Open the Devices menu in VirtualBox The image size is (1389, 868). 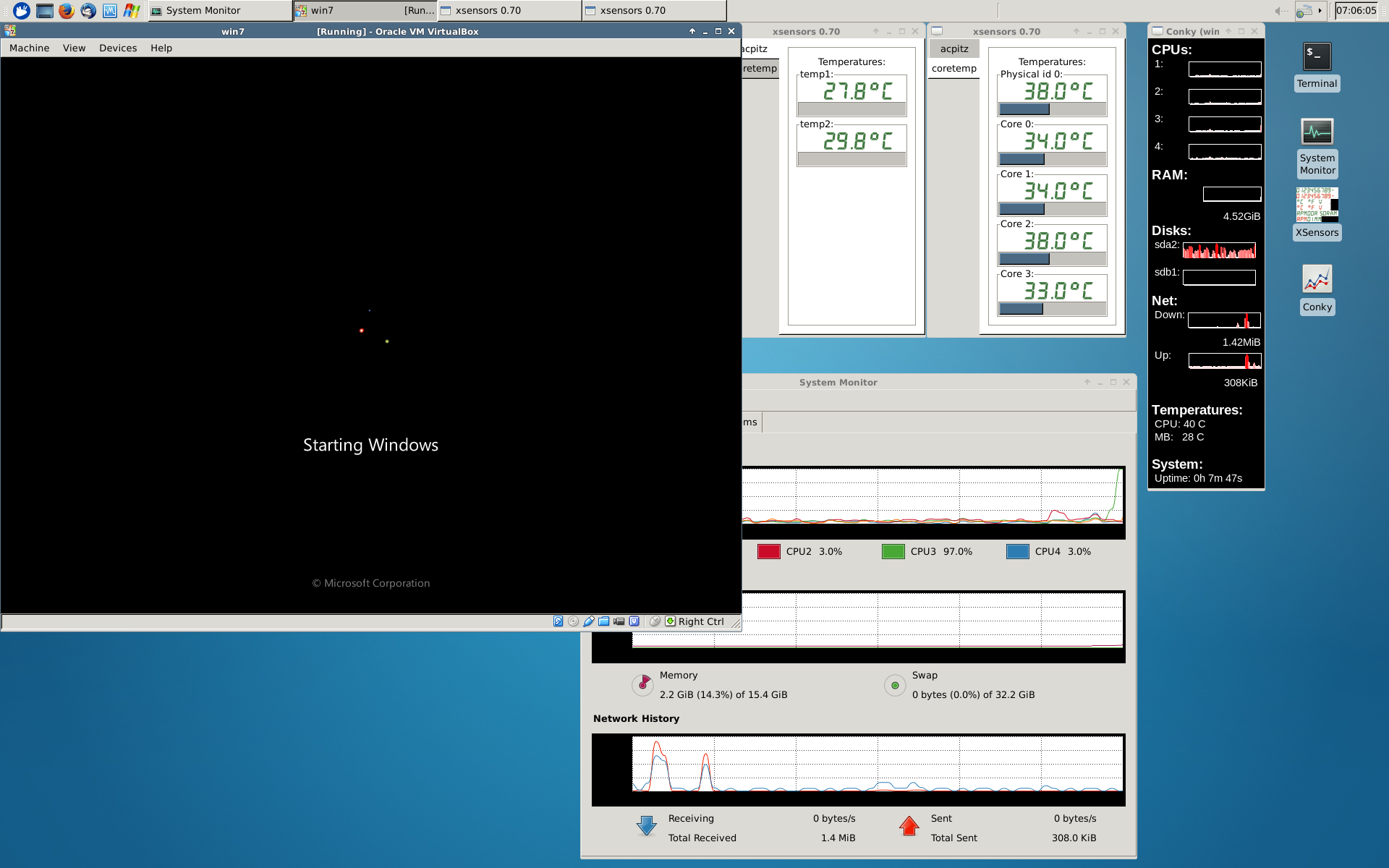(x=118, y=48)
